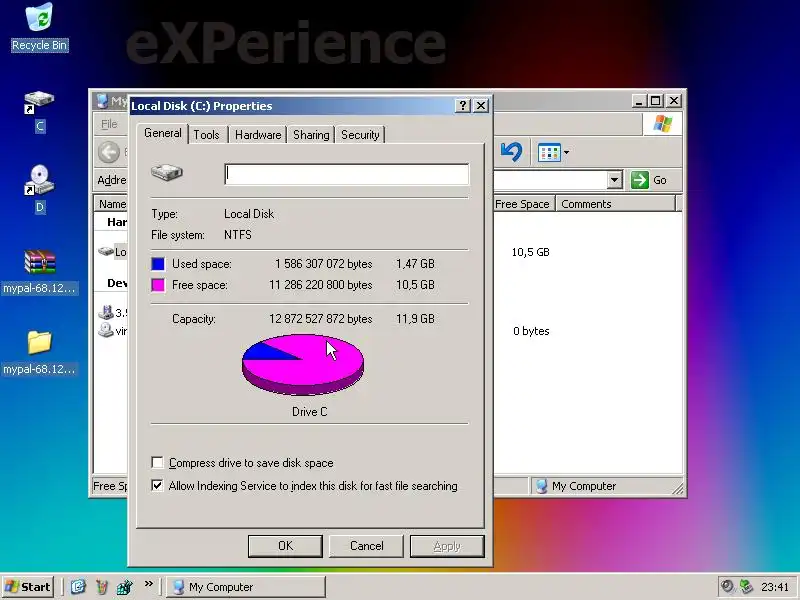
Task: Click the NTFS file system value
Action: pos(238,235)
